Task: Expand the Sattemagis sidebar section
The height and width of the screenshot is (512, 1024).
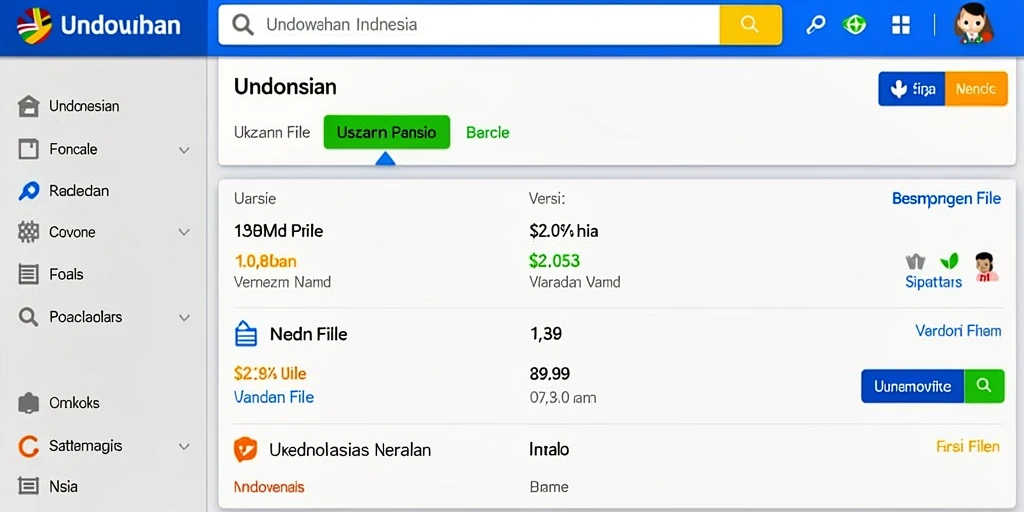Action: [184, 447]
